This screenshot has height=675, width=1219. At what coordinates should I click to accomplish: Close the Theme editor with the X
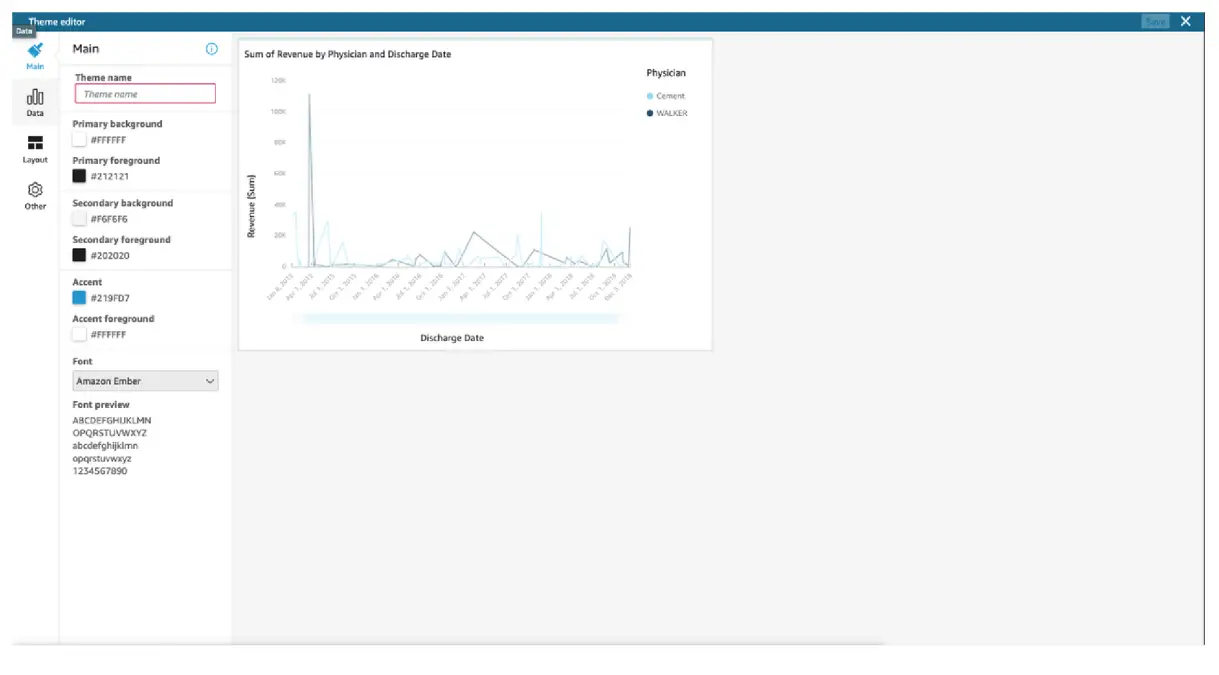click(x=1186, y=21)
